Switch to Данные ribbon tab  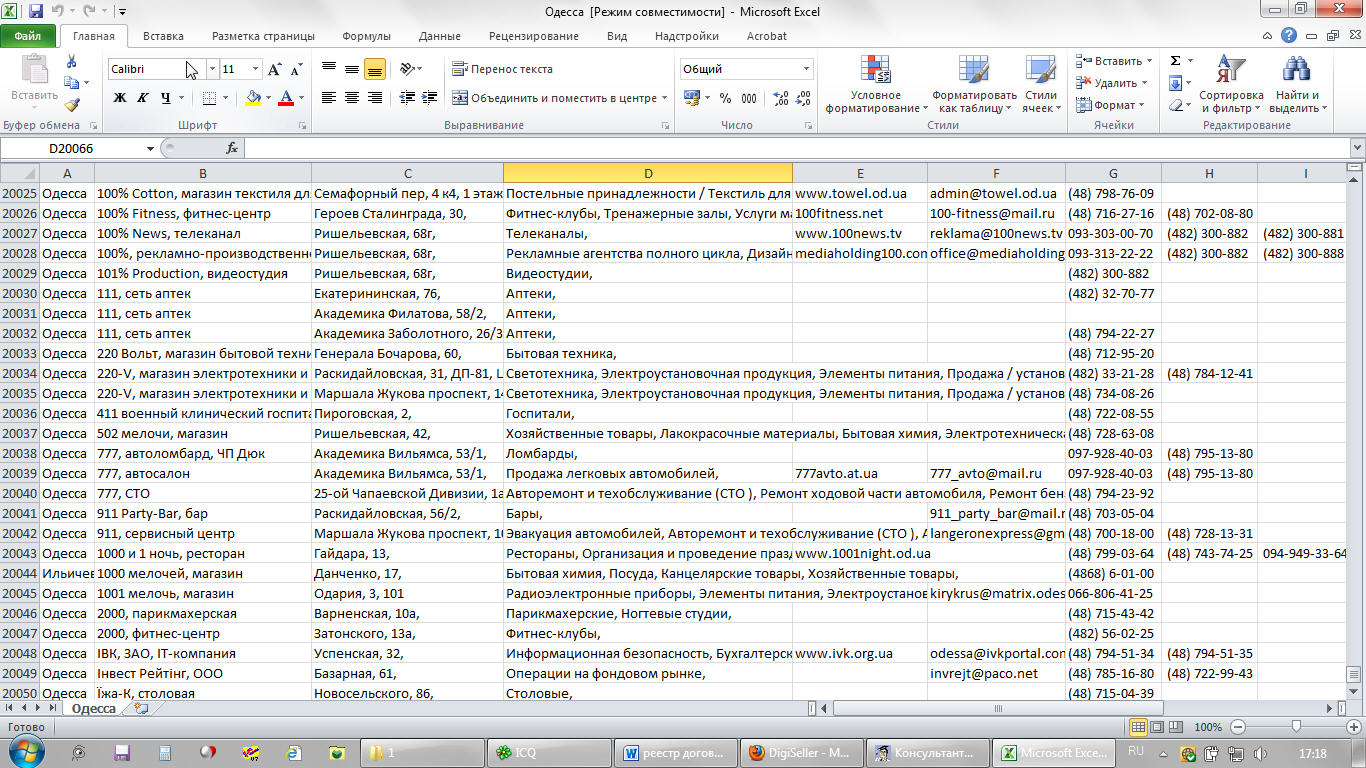click(440, 36)
